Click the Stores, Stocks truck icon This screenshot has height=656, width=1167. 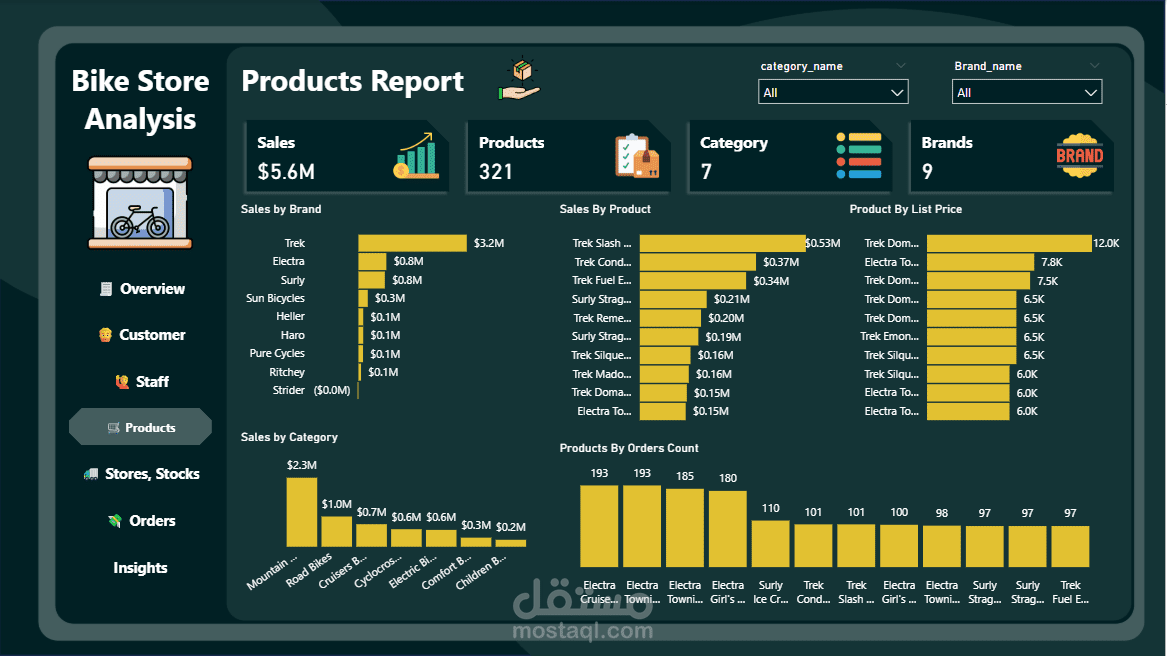point(91,474)
